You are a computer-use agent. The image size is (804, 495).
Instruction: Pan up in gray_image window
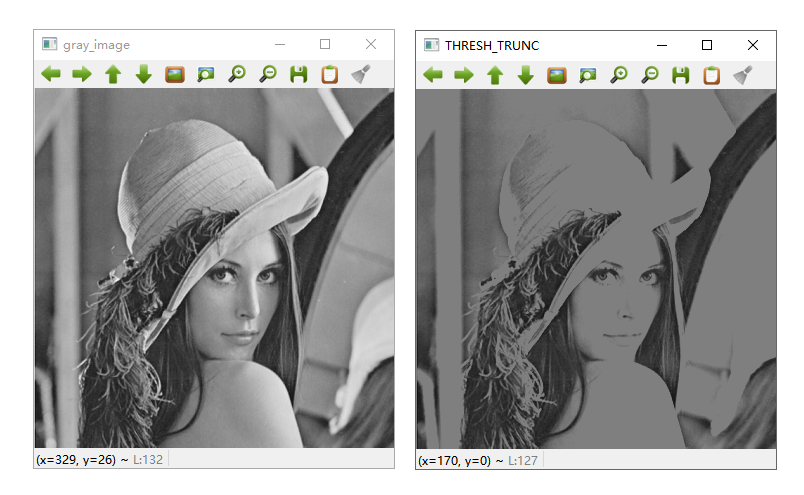point(113,74)
